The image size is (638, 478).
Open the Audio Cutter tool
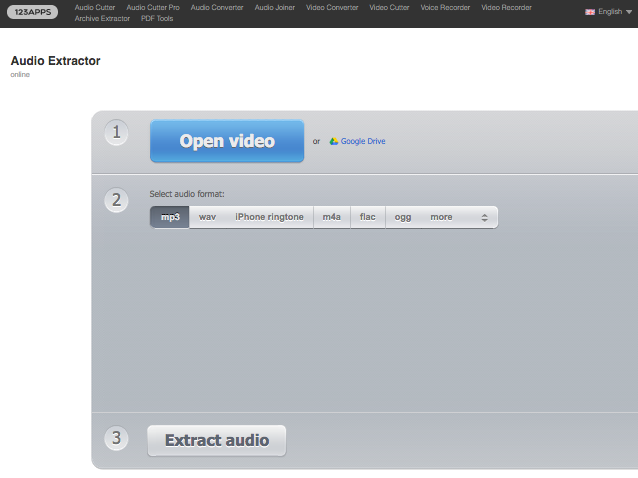tap(95, 7)
